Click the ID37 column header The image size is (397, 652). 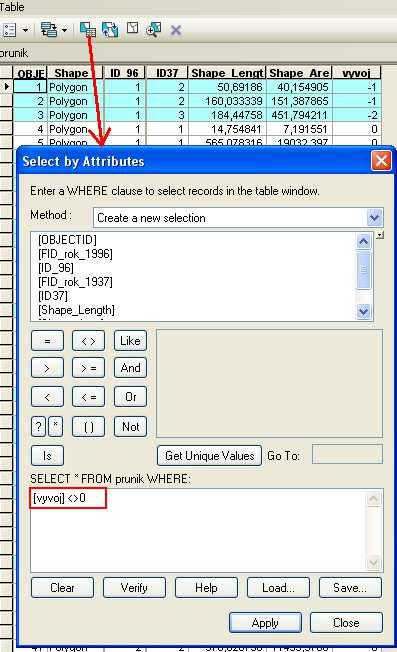[x=167, y=73]
